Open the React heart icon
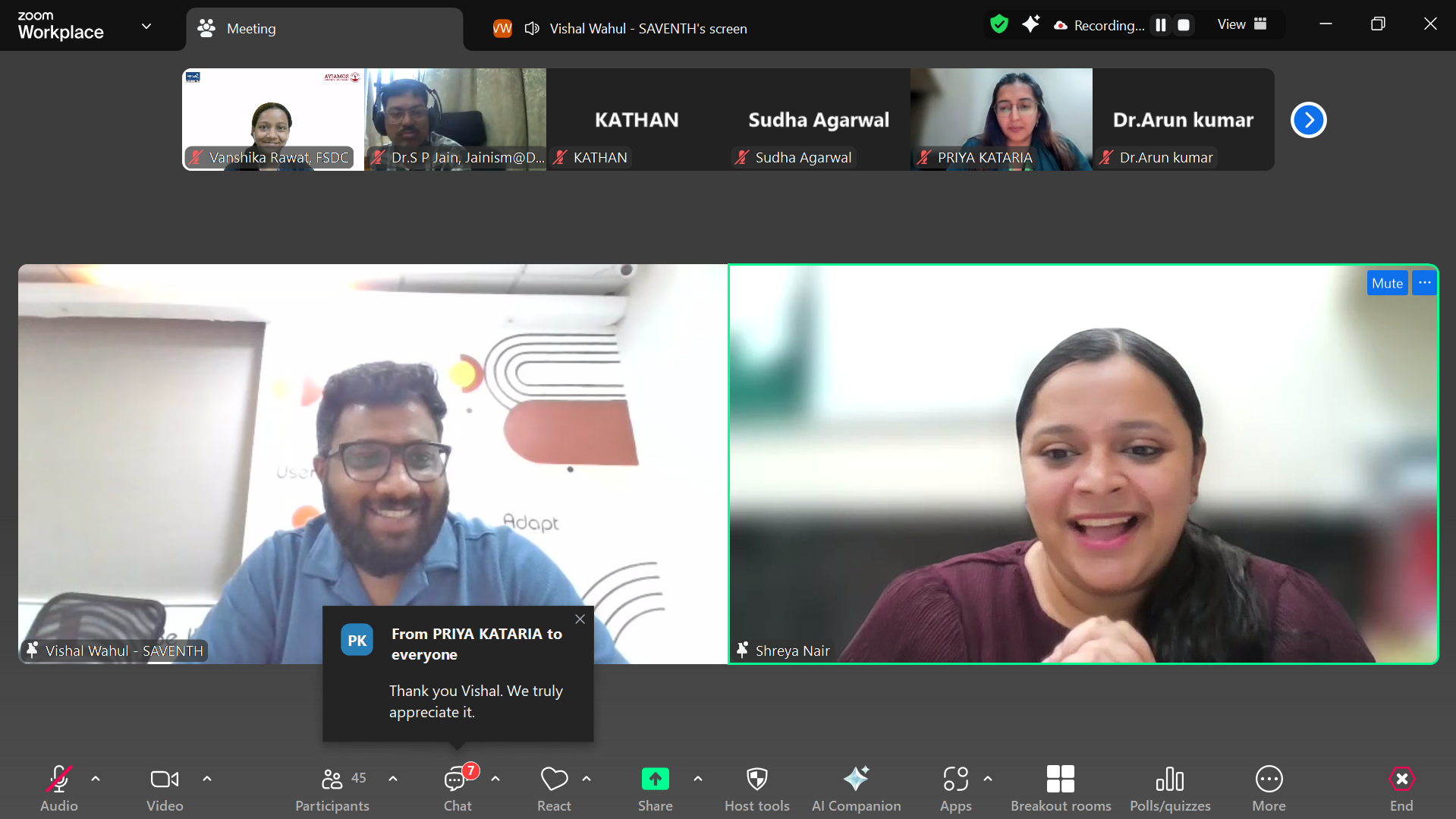1456x819 pixels. [x=554, y=780]
